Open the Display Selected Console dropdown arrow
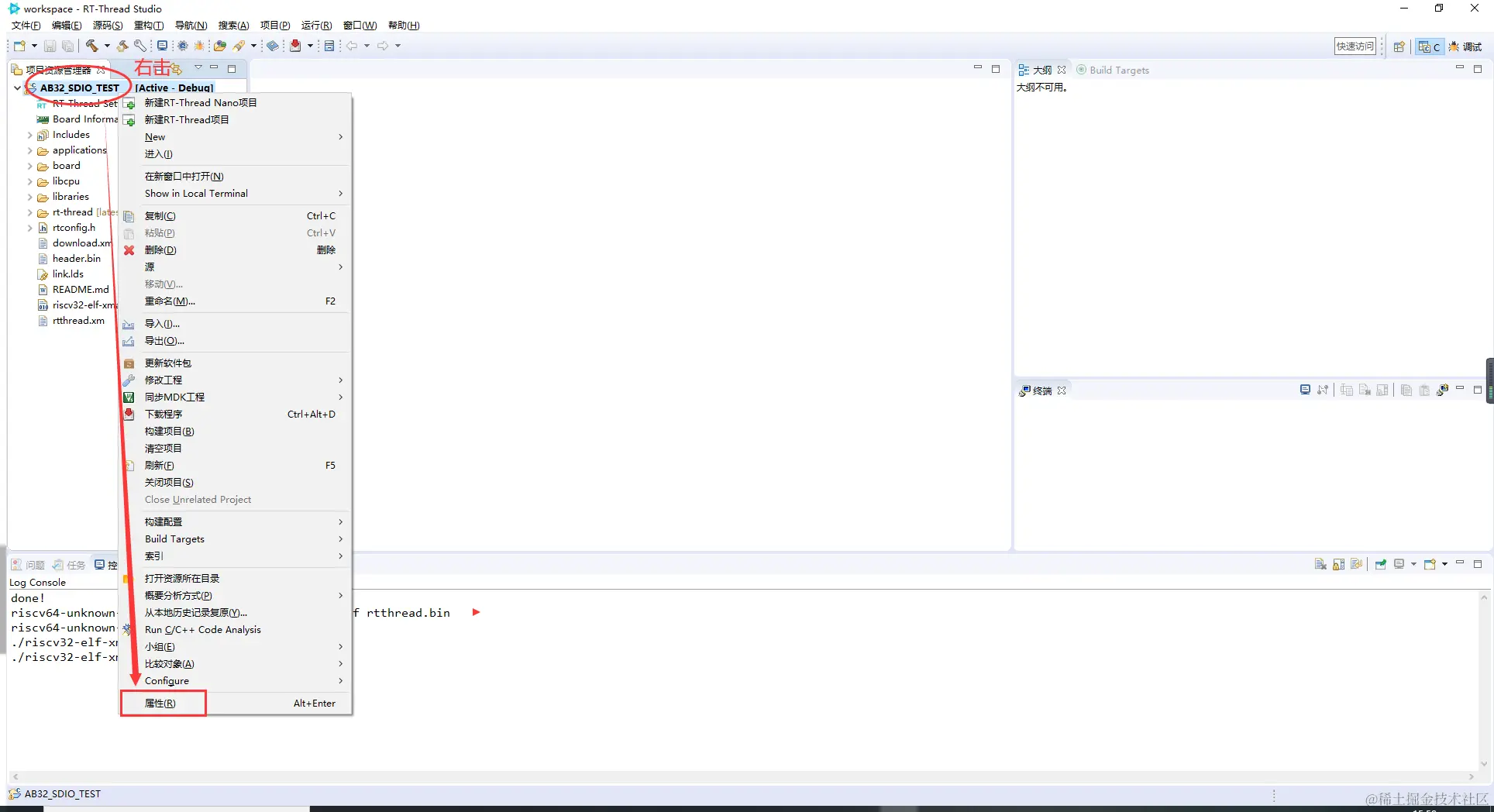 (x=1413, y=564)
